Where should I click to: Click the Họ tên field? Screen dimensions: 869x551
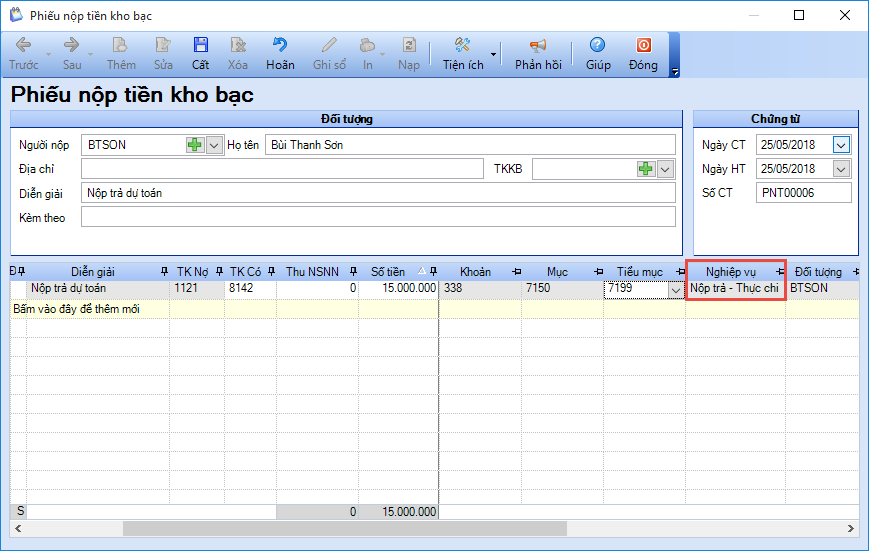pos(470,145)
